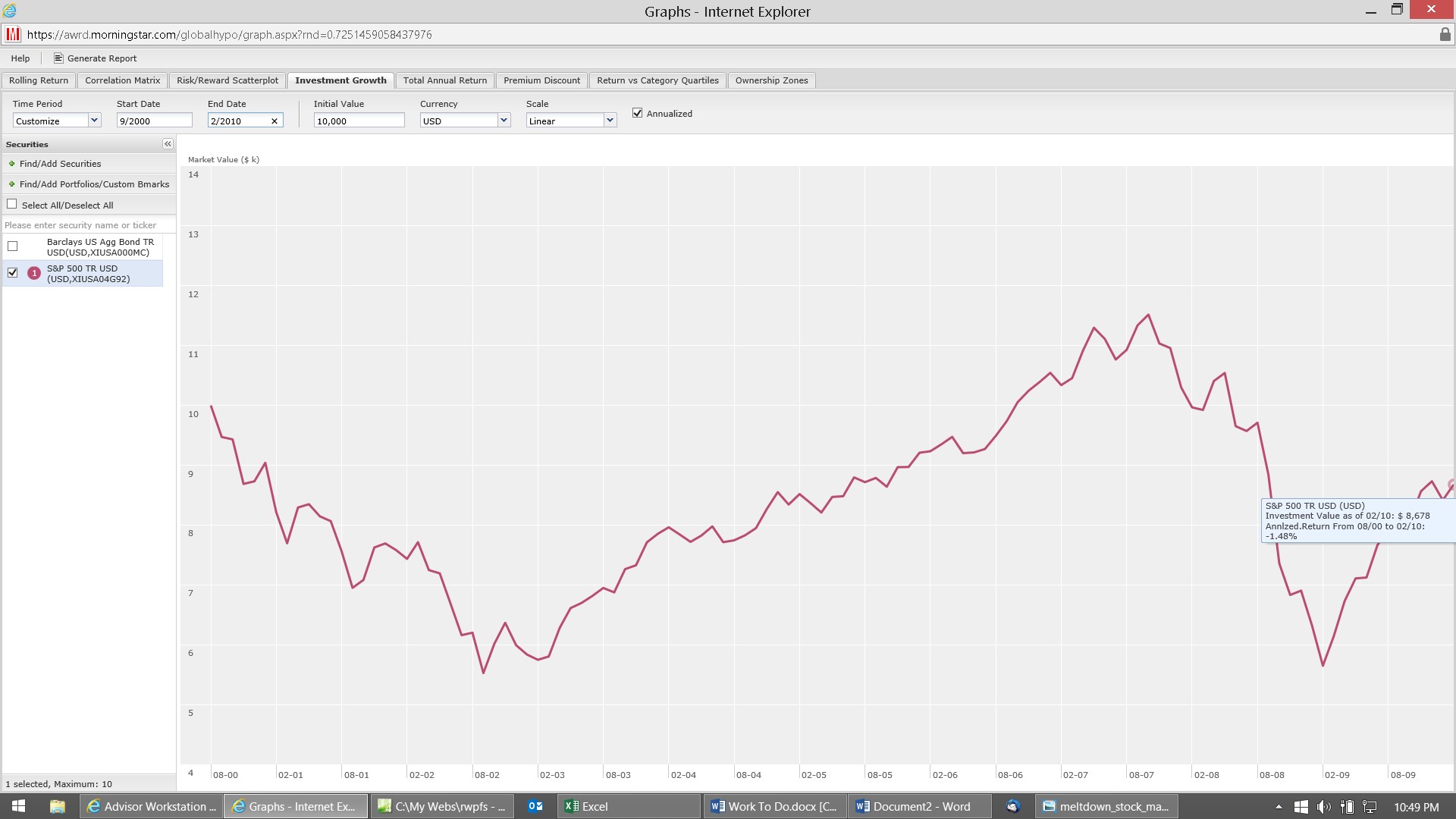
Task: Click the Internet Explorer title bar logo
Action: (x=10, y=11)
